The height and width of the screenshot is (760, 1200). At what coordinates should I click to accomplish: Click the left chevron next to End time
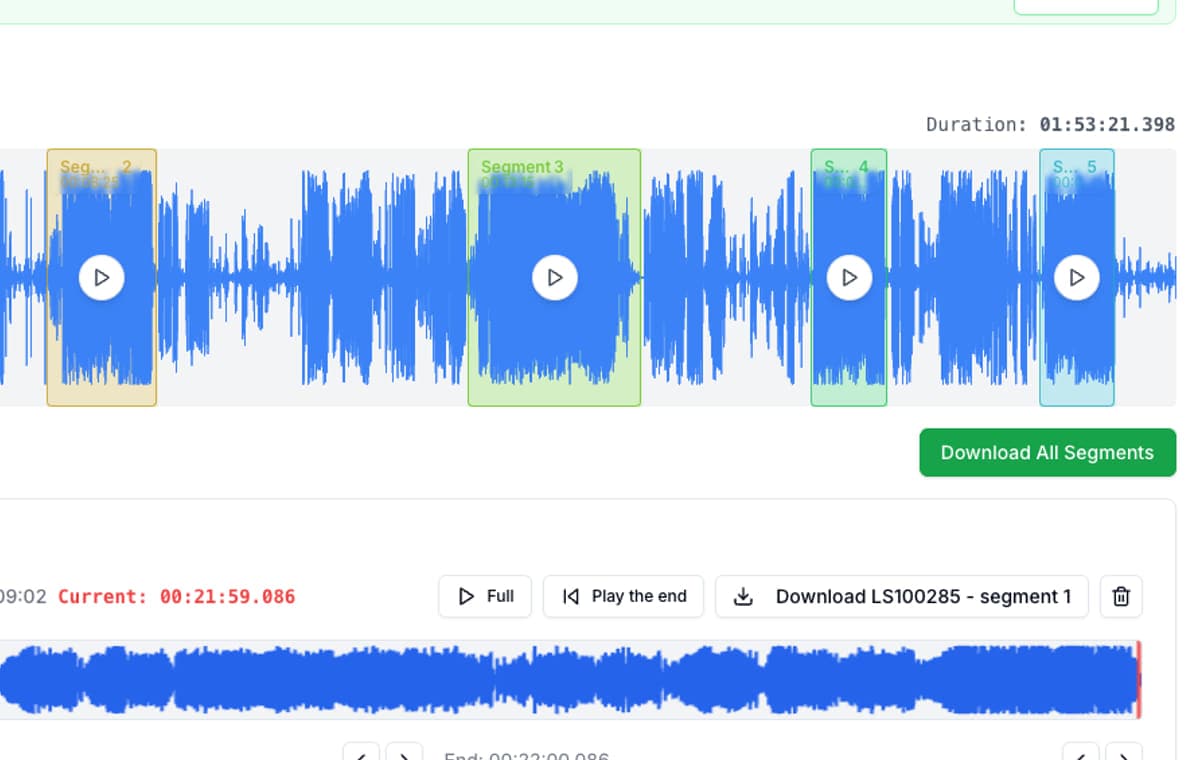point(361,757)
